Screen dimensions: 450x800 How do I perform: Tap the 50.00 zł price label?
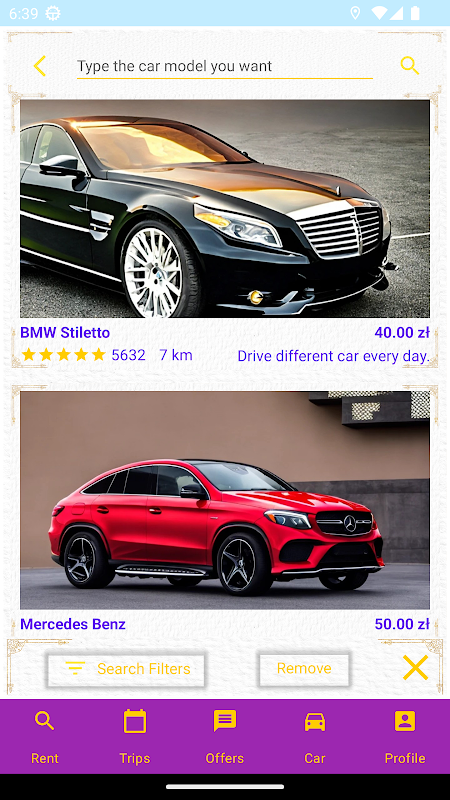[402, 624]
